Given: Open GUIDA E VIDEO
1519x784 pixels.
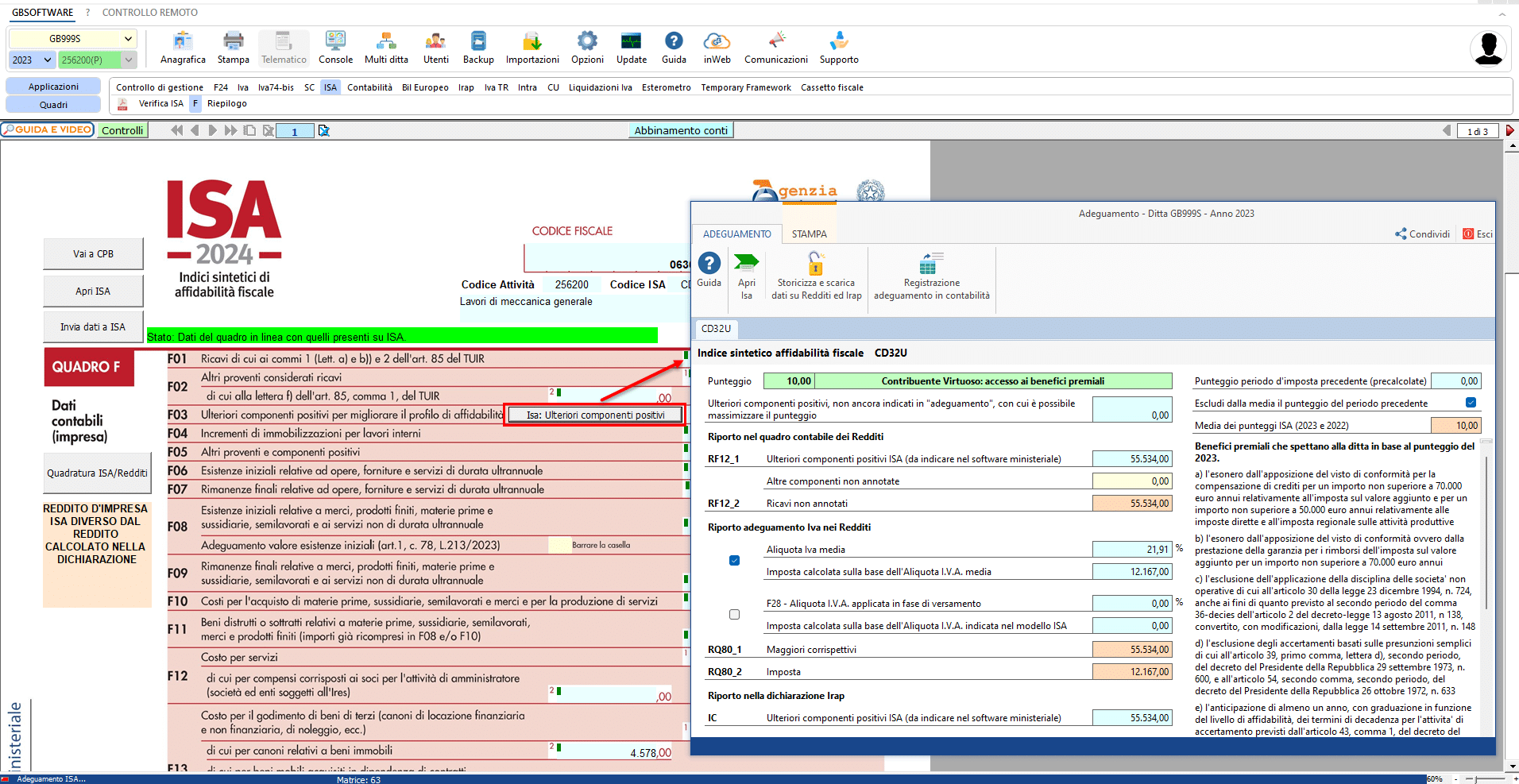Looking at the screenshot, I should pyautogui.click(x=48, y=129).
